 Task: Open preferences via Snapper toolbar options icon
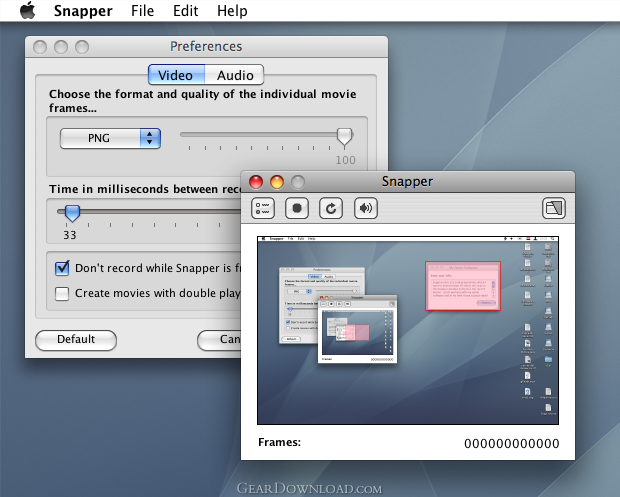point(263,208)
